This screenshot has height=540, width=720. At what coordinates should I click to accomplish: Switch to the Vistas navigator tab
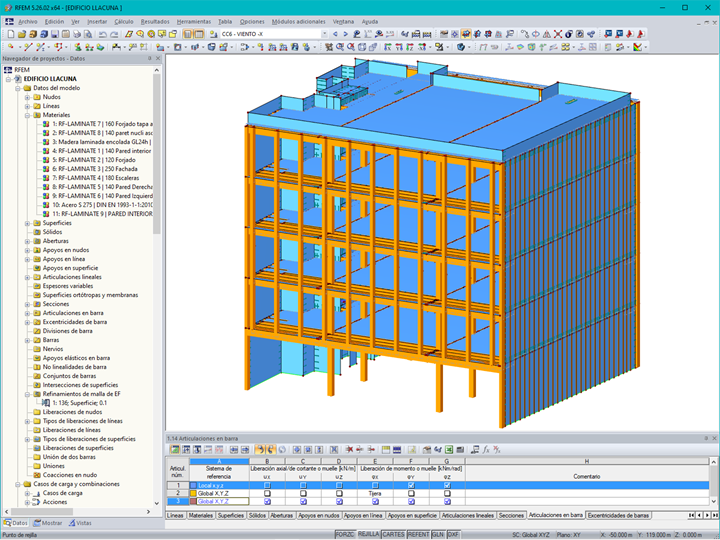[80, 523]
